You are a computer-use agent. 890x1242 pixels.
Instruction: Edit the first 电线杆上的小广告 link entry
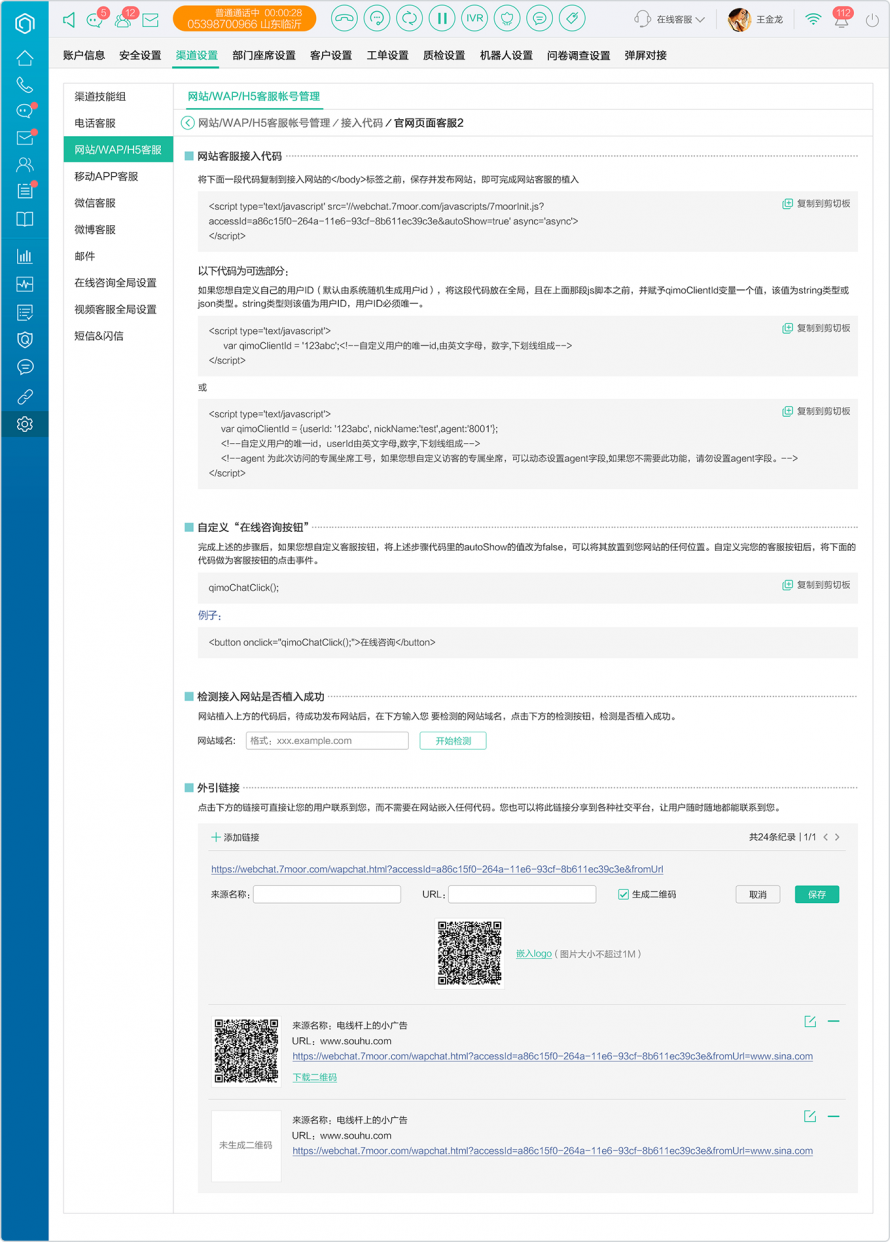pos(810,1022)
